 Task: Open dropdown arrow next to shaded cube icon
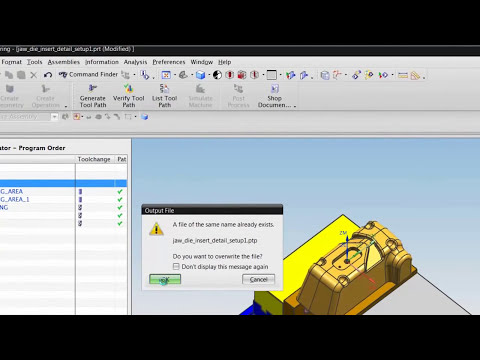tap(209, 75)
